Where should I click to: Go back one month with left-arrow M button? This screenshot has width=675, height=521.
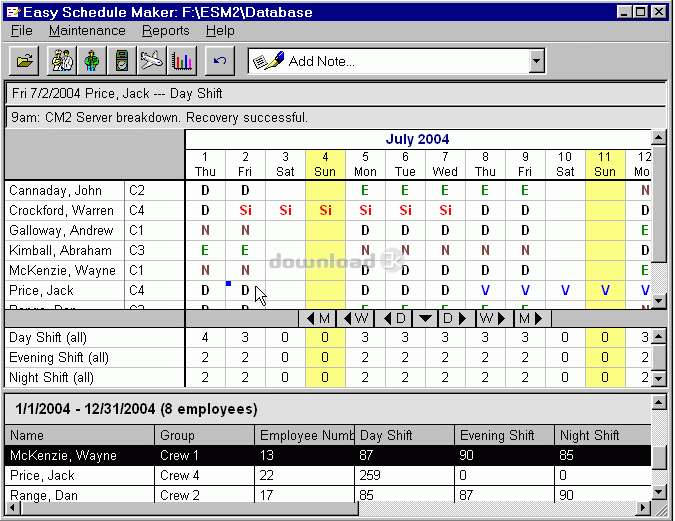pos(318,319)
